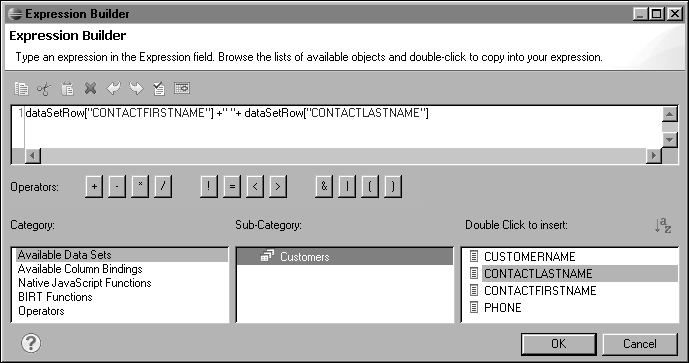Confirm with the OK button
The width and height of the screenshot is (689, 363).
(558, 344)
